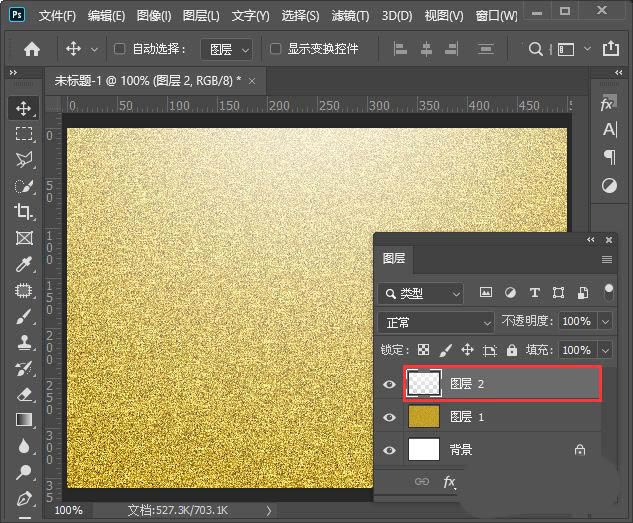Open the Styles fx panel icon
The image size is (633, 523).
pos(609,104)
